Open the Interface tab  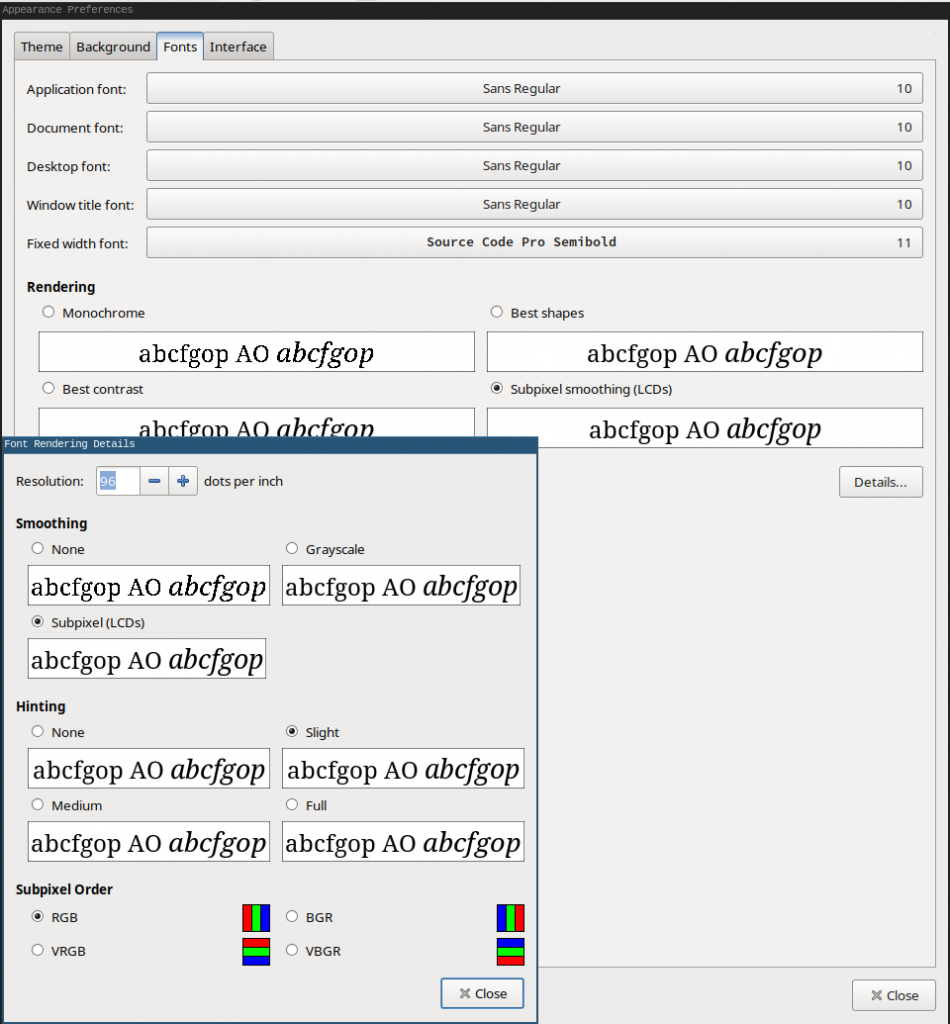(x=238, y=47)
